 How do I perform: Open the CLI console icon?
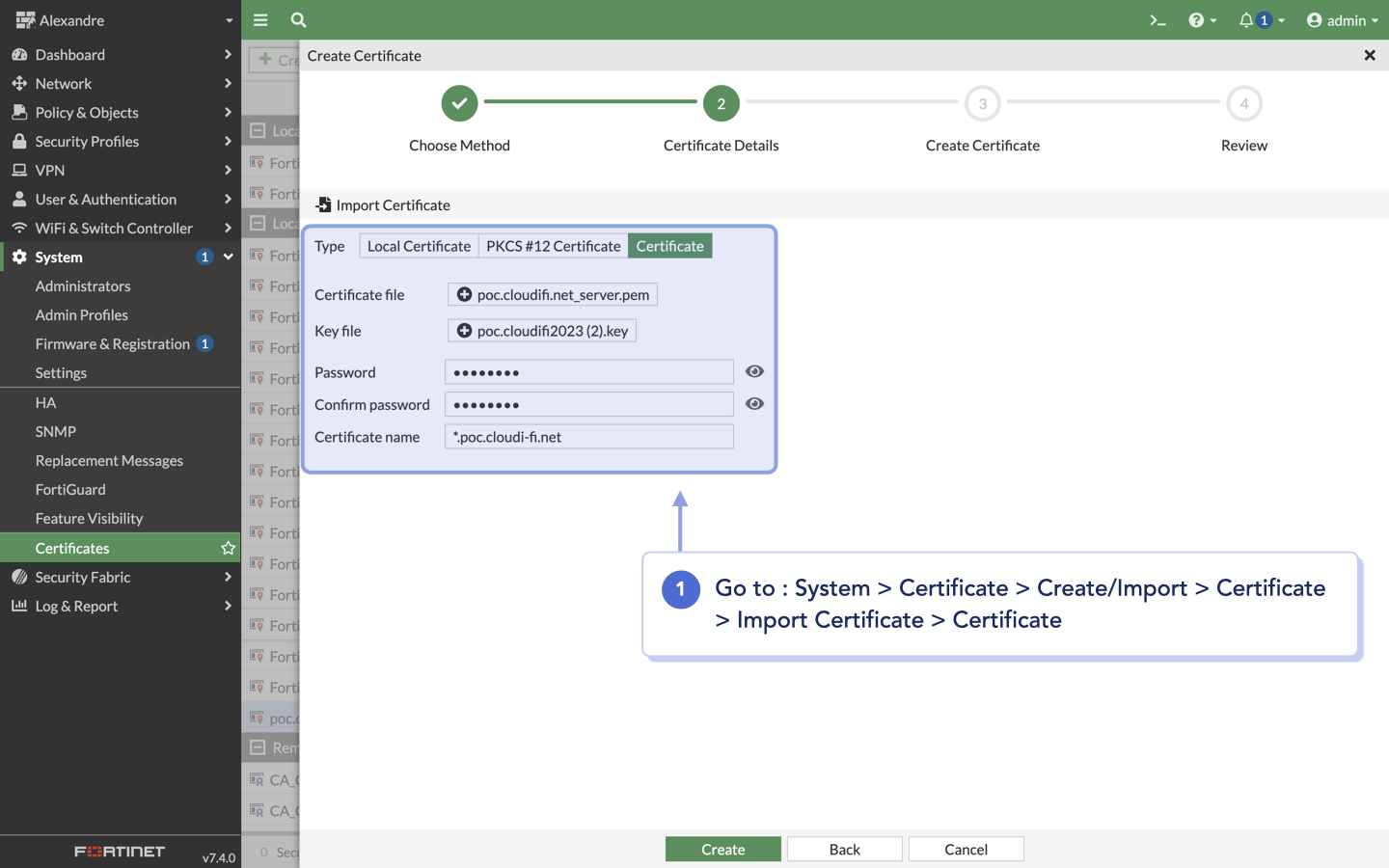[x=1157, y=19]
